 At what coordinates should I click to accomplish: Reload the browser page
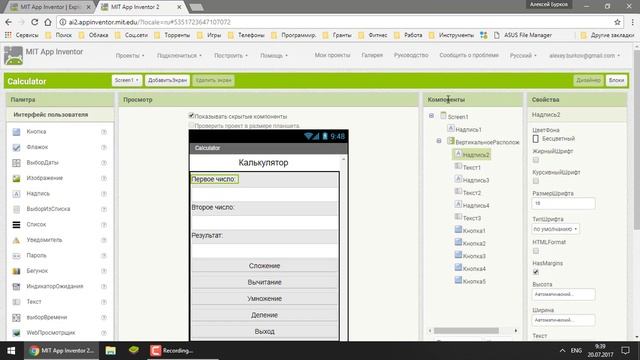pos(35,22)
